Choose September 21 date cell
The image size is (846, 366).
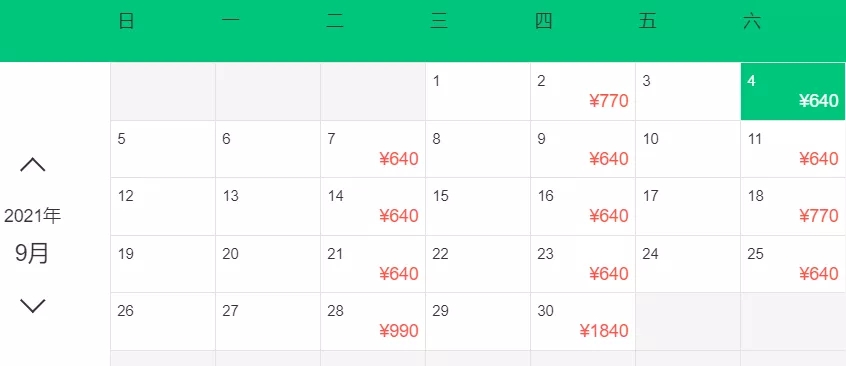(373, 264)
